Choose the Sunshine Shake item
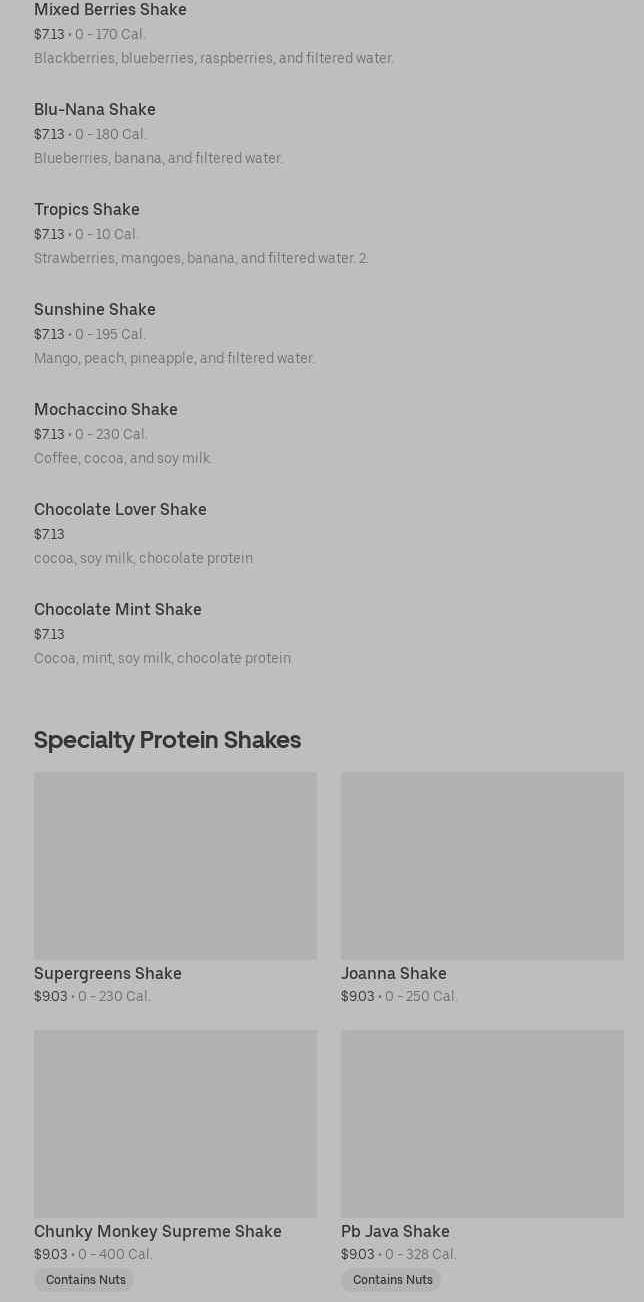Viewport: 644px width, 1302px height. [x=95, y=309]
